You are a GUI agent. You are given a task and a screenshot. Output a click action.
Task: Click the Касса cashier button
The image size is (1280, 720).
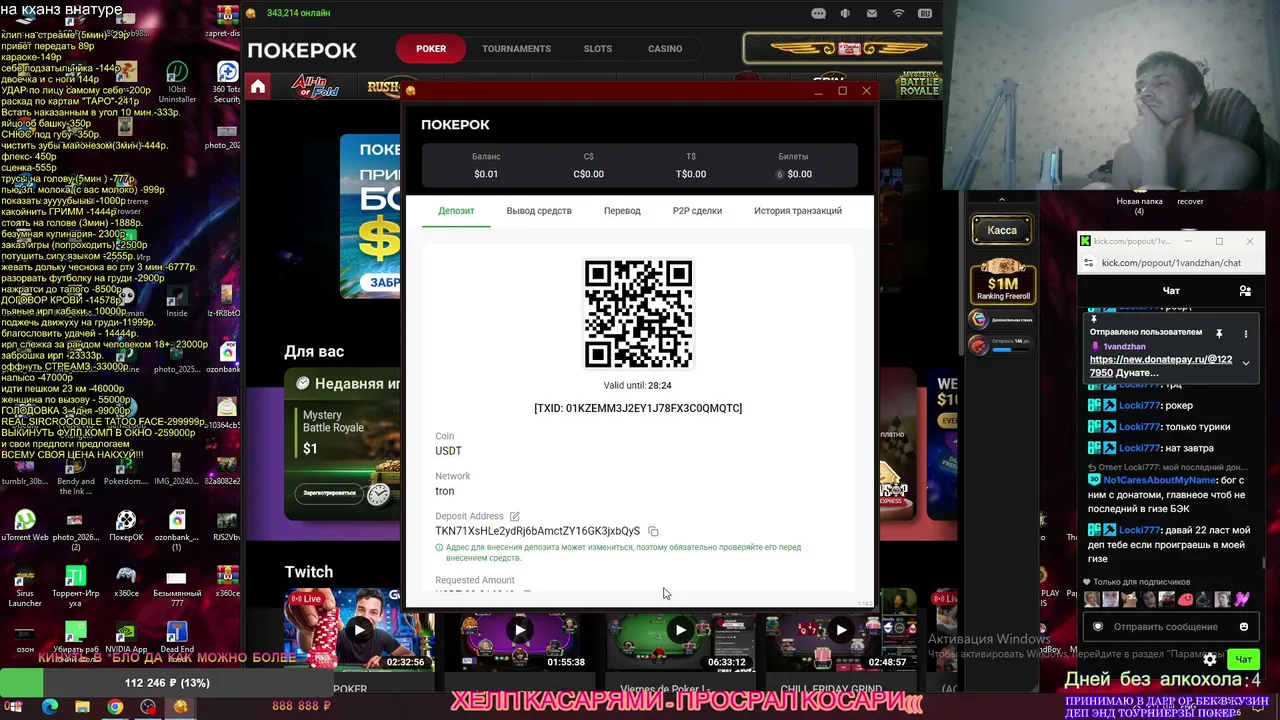tap(1002, 231)
